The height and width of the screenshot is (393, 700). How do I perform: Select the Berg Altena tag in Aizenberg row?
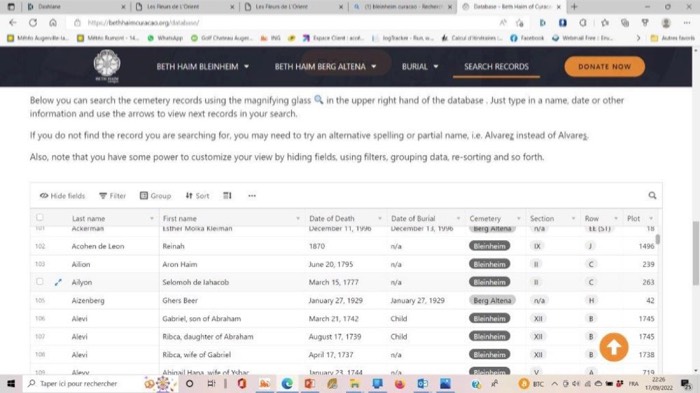492,301
